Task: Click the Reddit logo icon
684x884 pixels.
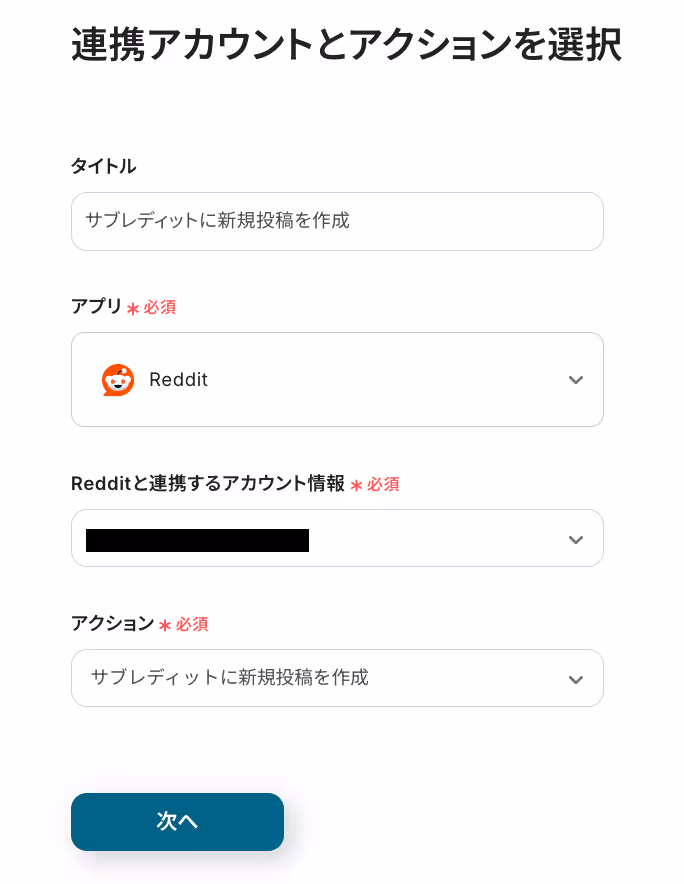Action: click(x=118, y=380)
